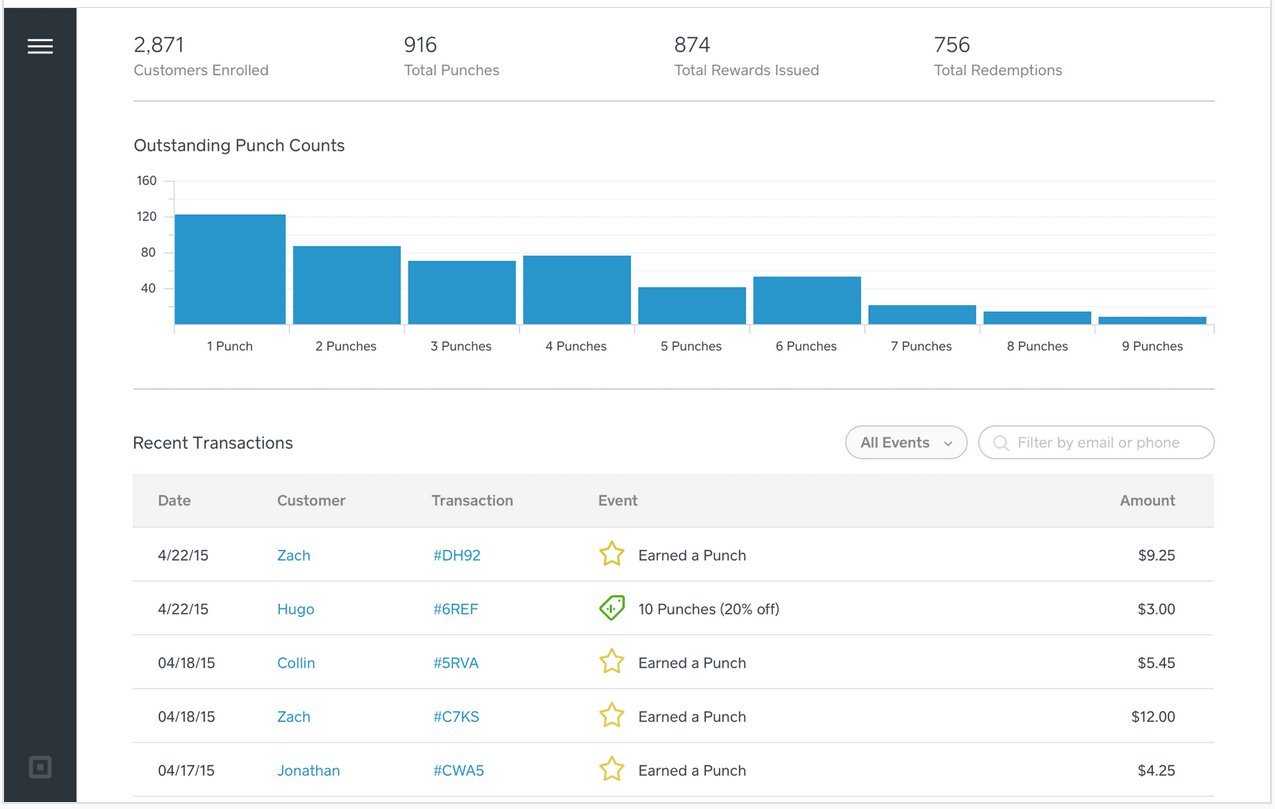
Task: Open customer Collin's profile link
Action: pyautogui.click(x=296, y=663)
